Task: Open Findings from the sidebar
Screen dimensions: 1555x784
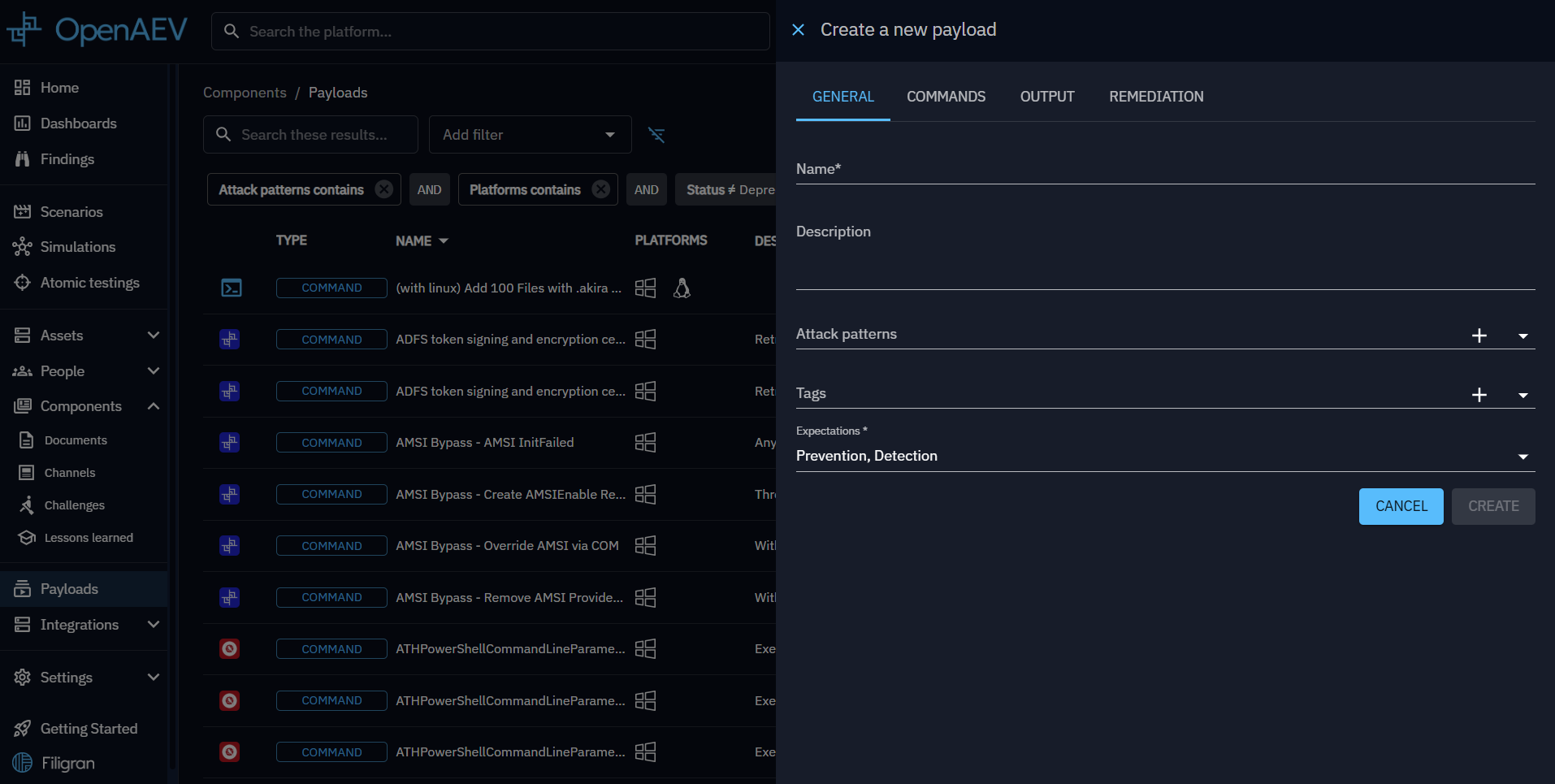Action: [x=67, y=159]
